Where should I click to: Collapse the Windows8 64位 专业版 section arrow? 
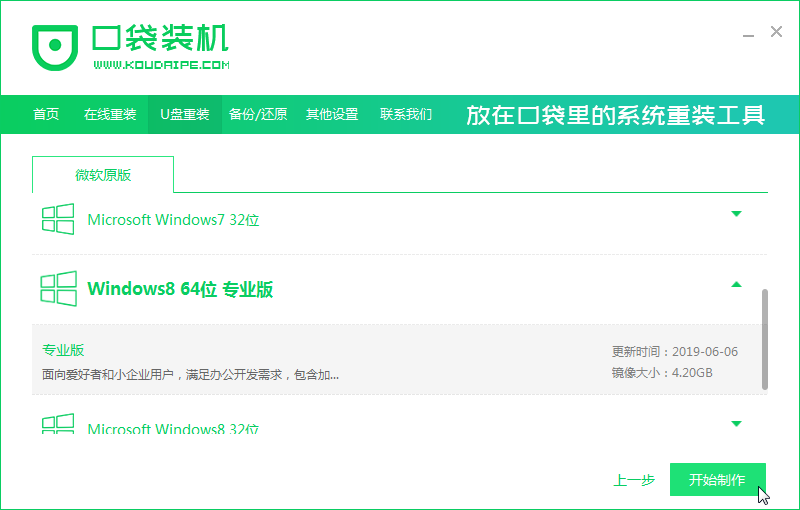(x=736, y=285)
